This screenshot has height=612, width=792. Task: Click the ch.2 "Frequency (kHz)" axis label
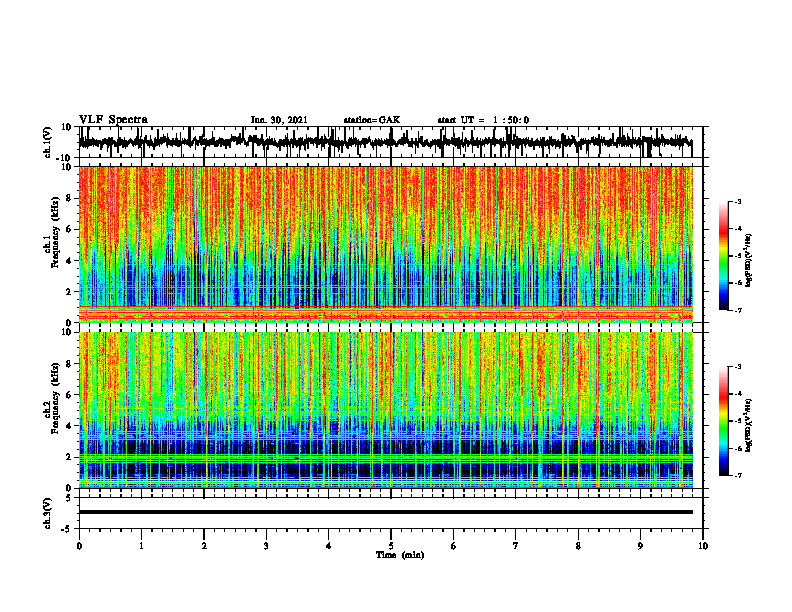(x=54, y=397)
